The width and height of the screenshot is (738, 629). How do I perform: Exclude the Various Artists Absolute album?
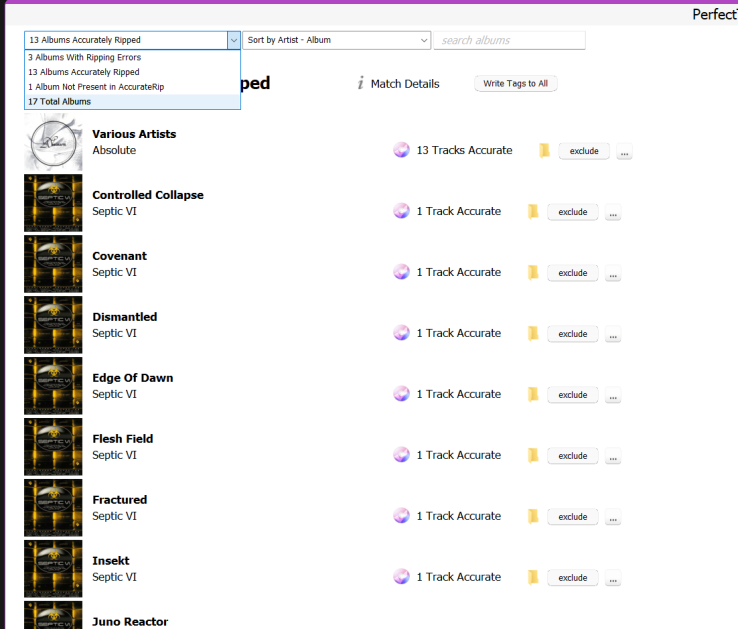(584, 151)
